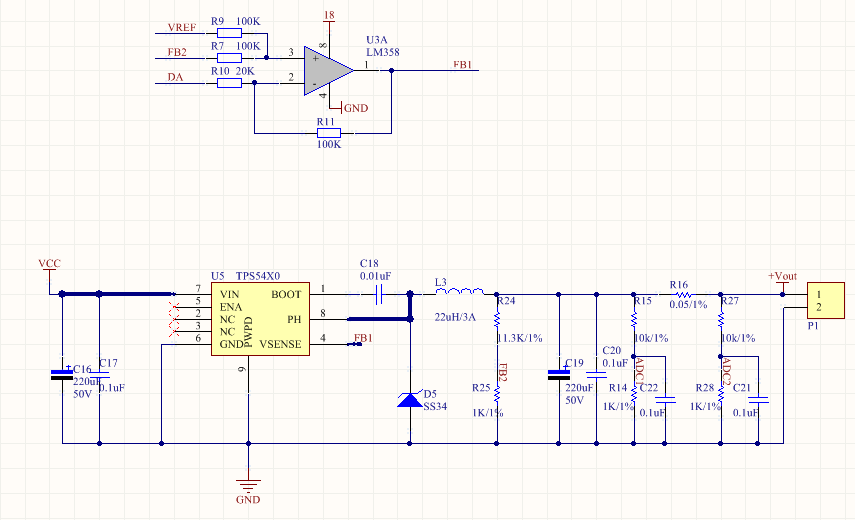Viewport: 855px width, 520px height.
Task: Click the +Vout power port symbol
Action: 782,280
